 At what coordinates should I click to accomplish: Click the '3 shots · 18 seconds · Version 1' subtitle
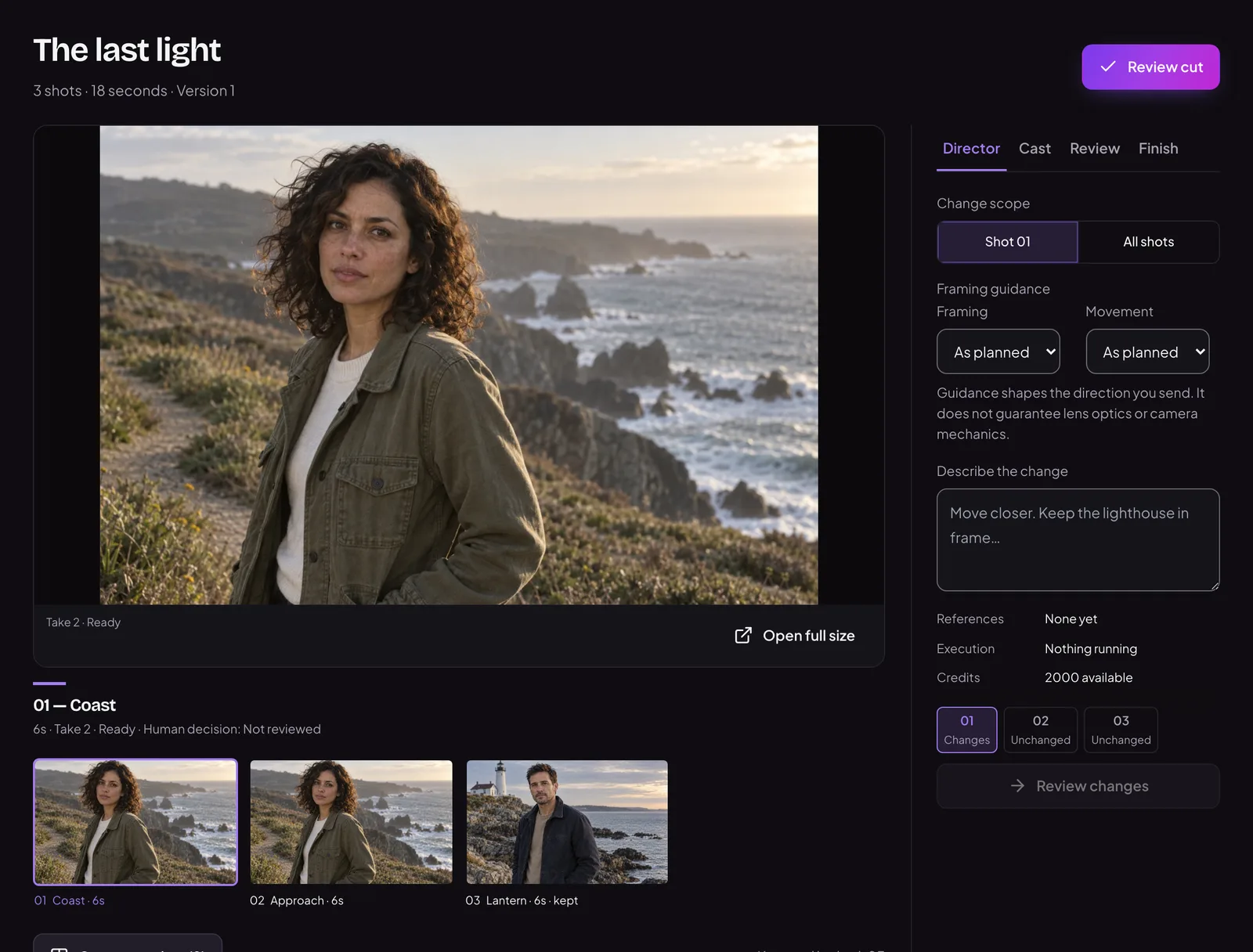[x=134, y=91]
